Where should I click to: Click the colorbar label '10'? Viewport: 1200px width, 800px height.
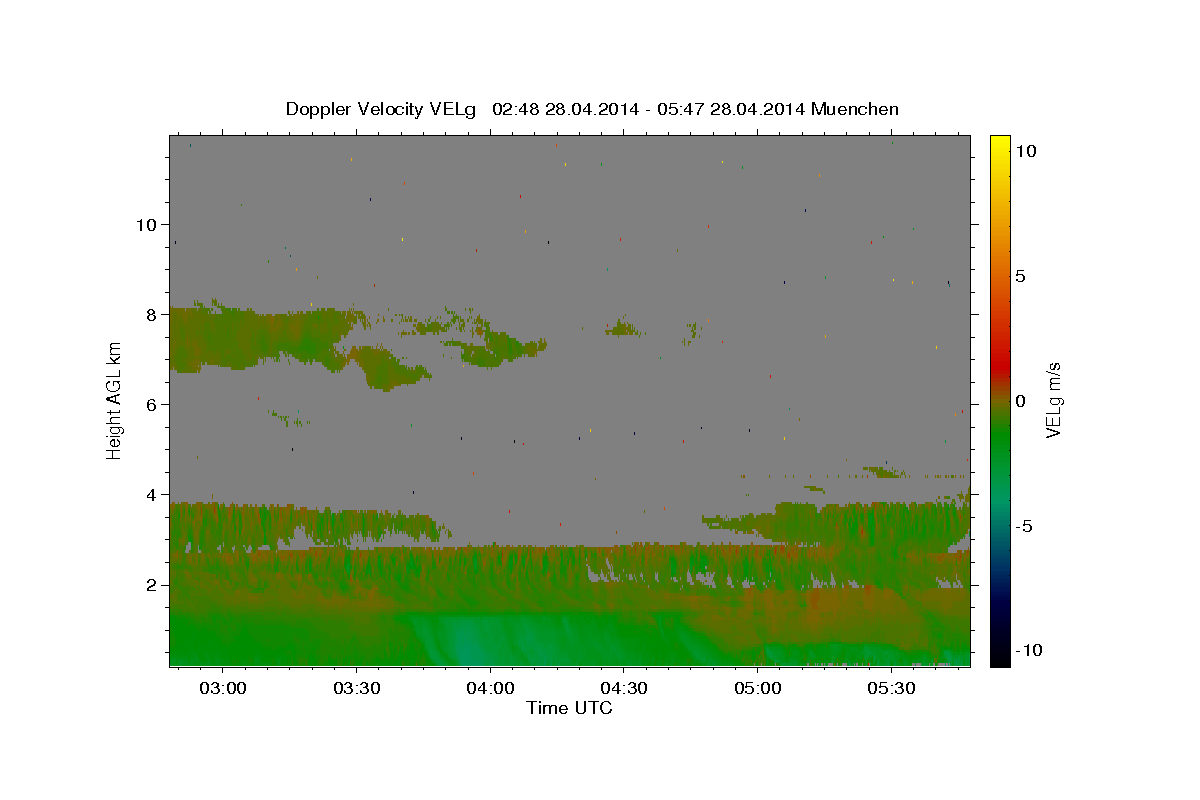coord(1025,150)
